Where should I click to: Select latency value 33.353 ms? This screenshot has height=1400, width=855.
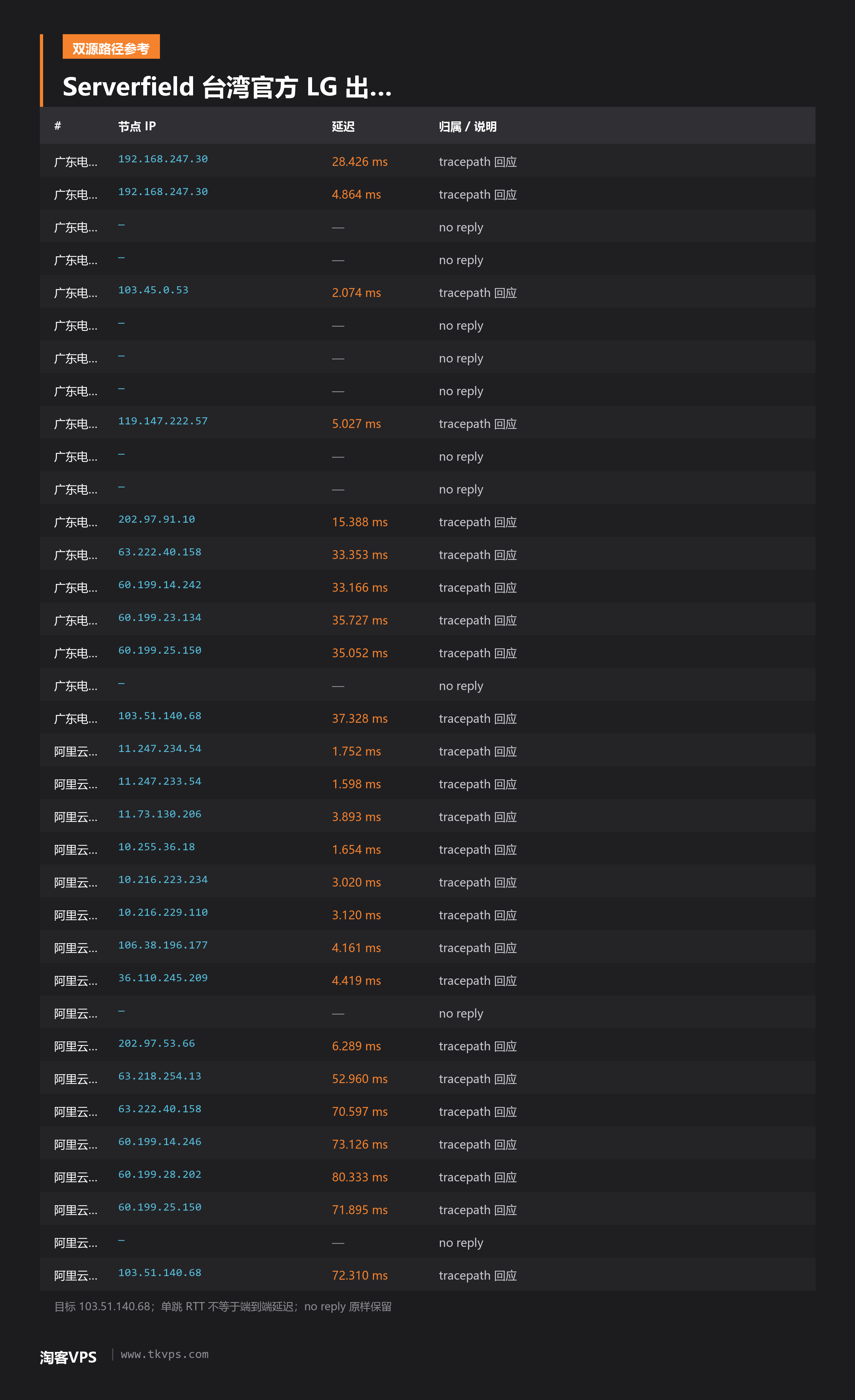pyautogui.click(x=360, y=554)
